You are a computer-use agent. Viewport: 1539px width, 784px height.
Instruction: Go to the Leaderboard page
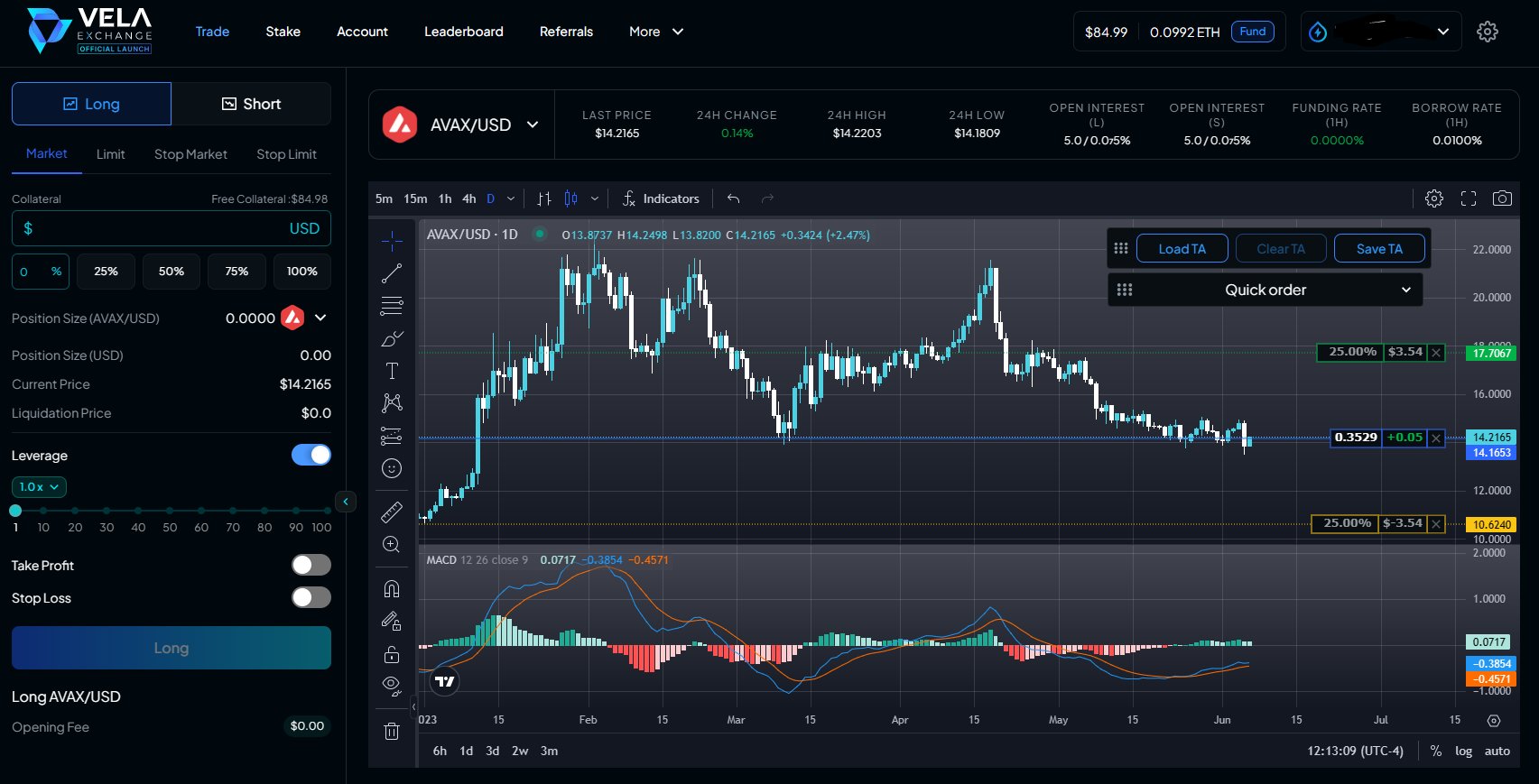(x=464, y=32)
